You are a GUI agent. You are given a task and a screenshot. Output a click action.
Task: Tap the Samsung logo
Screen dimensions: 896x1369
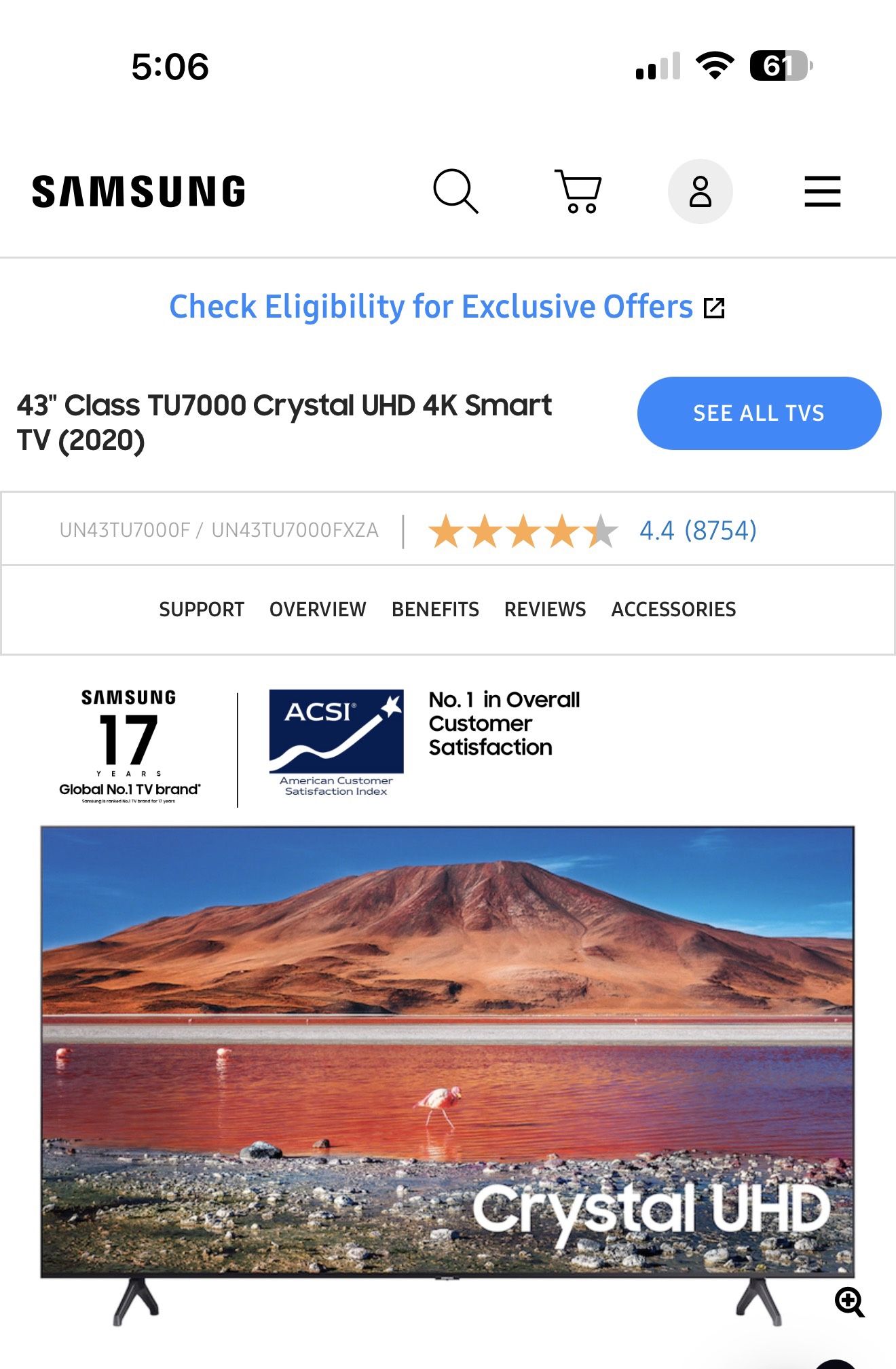(139, 191)
